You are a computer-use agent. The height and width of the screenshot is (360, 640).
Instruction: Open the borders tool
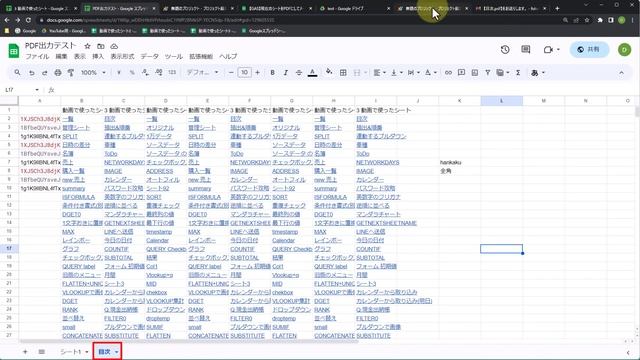click(x=343, y=73)
